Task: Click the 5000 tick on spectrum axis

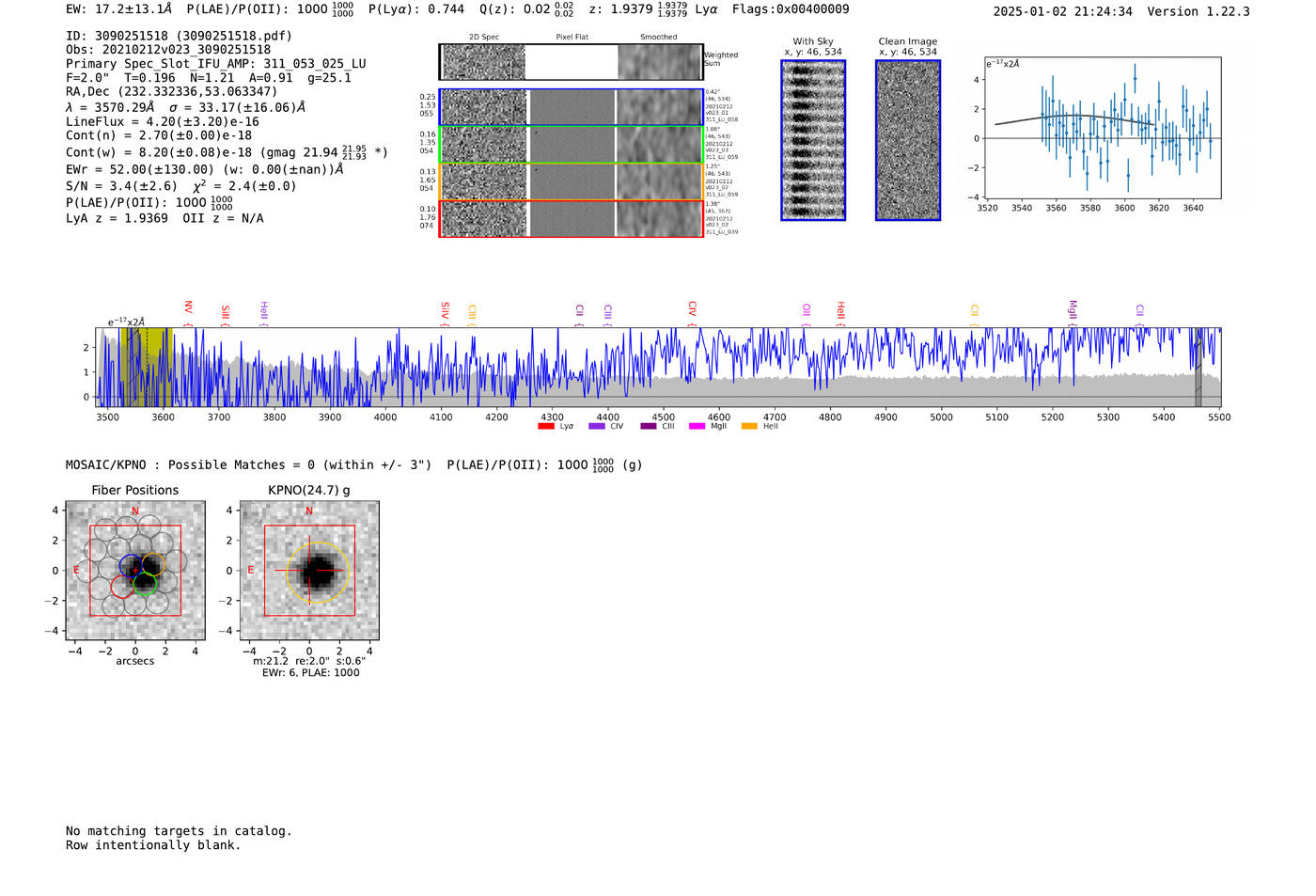Action: [x=941, y=417]
